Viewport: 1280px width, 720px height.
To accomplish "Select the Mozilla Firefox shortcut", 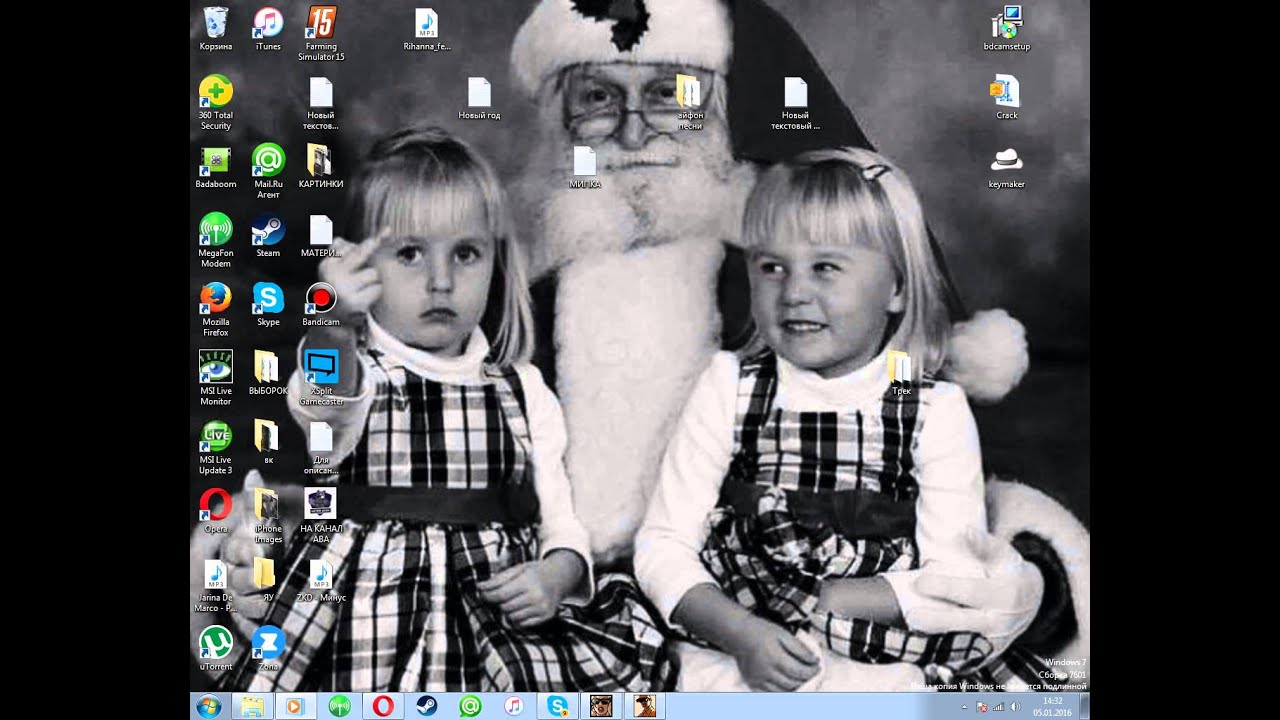I will pyautogui.click(x=216, y=310).
